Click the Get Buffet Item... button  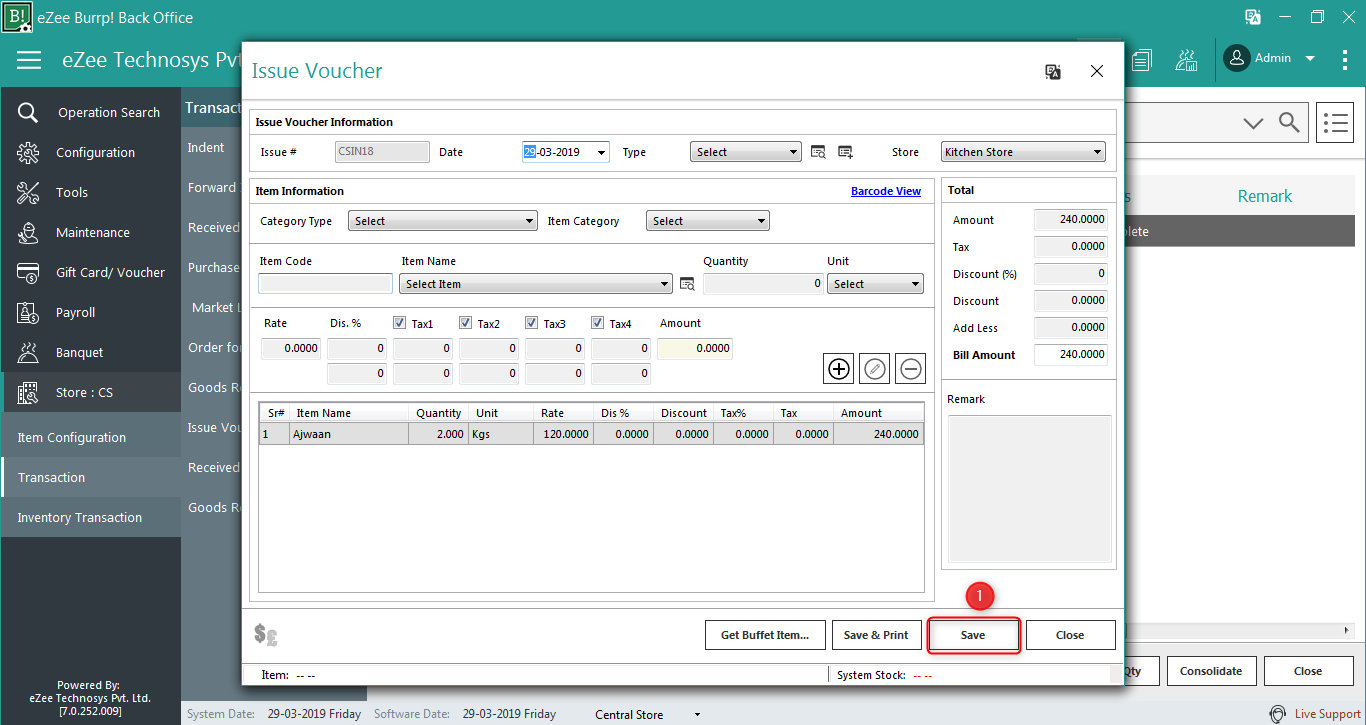(x=765, y=635)
